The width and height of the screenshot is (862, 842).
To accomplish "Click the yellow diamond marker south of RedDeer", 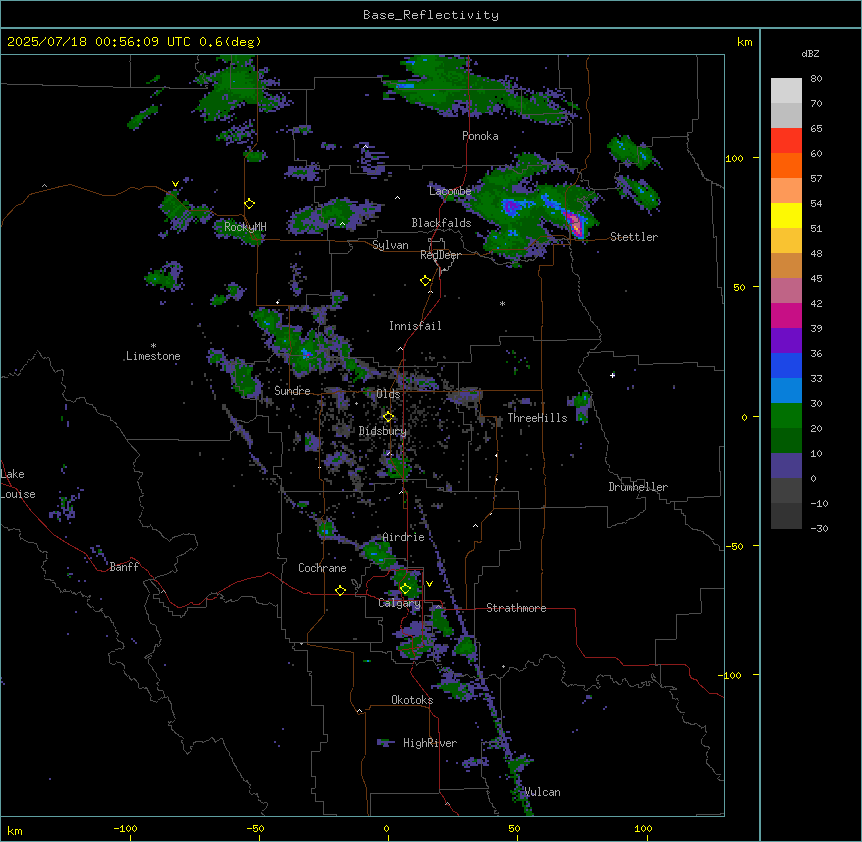I will point(426,281).
